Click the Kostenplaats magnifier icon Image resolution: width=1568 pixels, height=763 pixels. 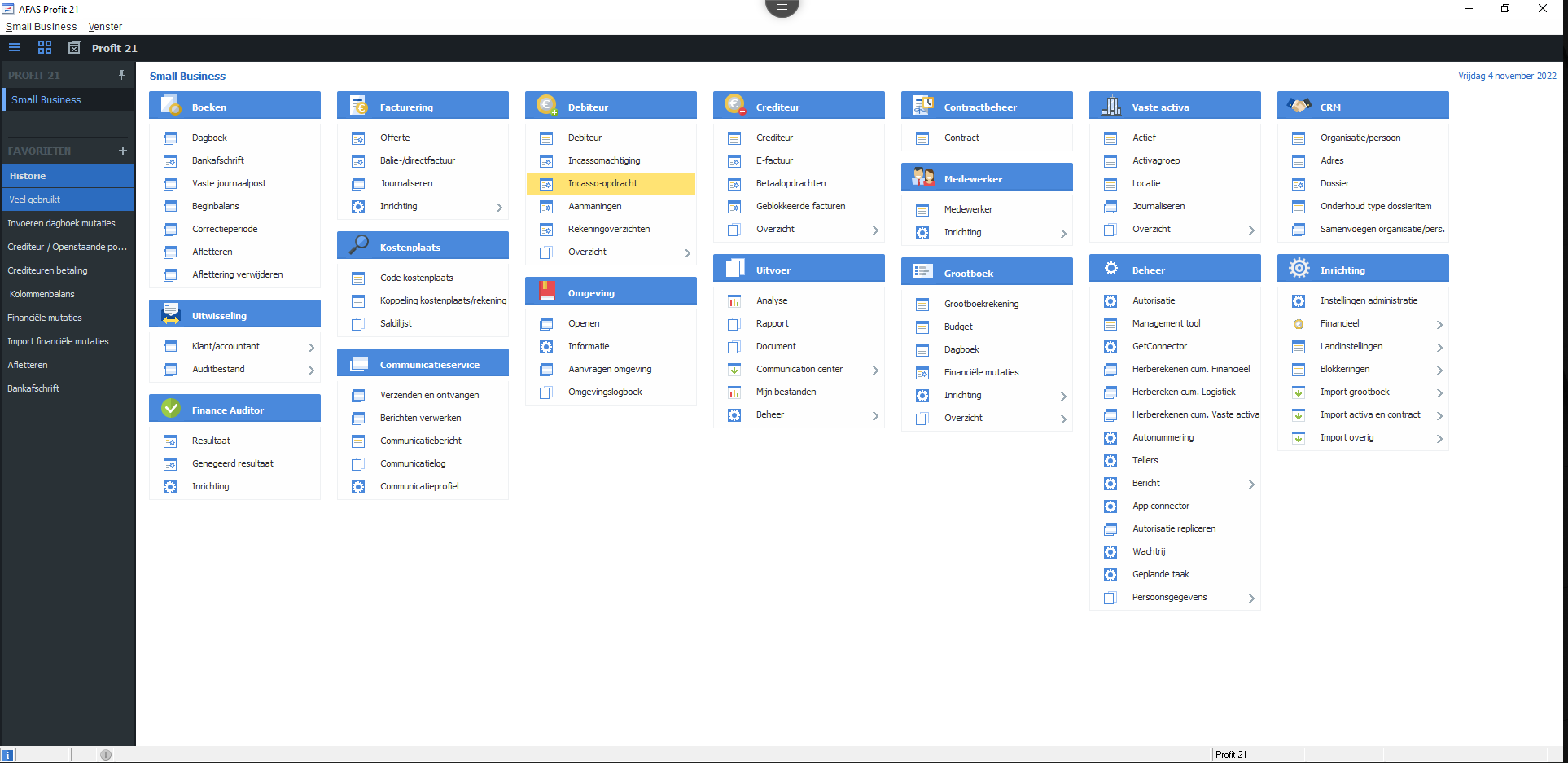coord(358,246)
